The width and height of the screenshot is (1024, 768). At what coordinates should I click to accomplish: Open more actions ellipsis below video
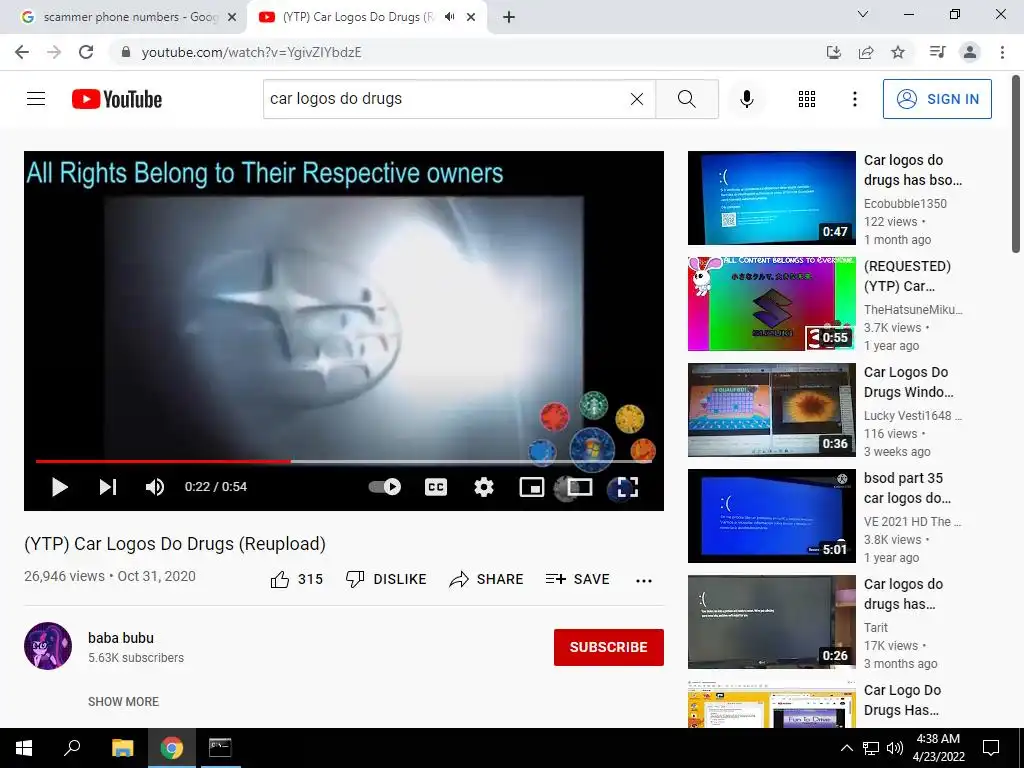[644, 580]
